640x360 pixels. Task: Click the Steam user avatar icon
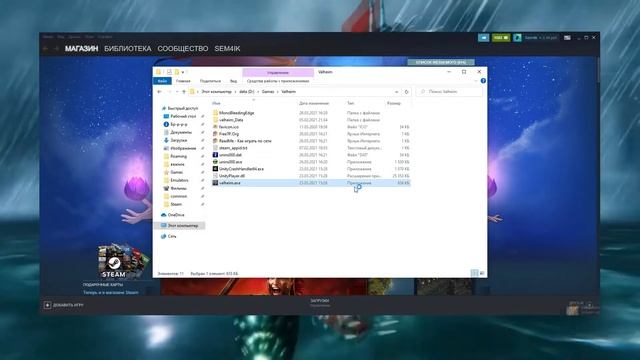(x=517, y=38)
